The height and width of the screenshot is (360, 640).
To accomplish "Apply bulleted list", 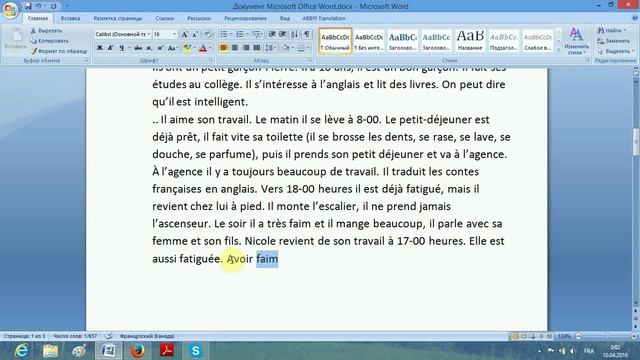I will (x=224, y=34).
